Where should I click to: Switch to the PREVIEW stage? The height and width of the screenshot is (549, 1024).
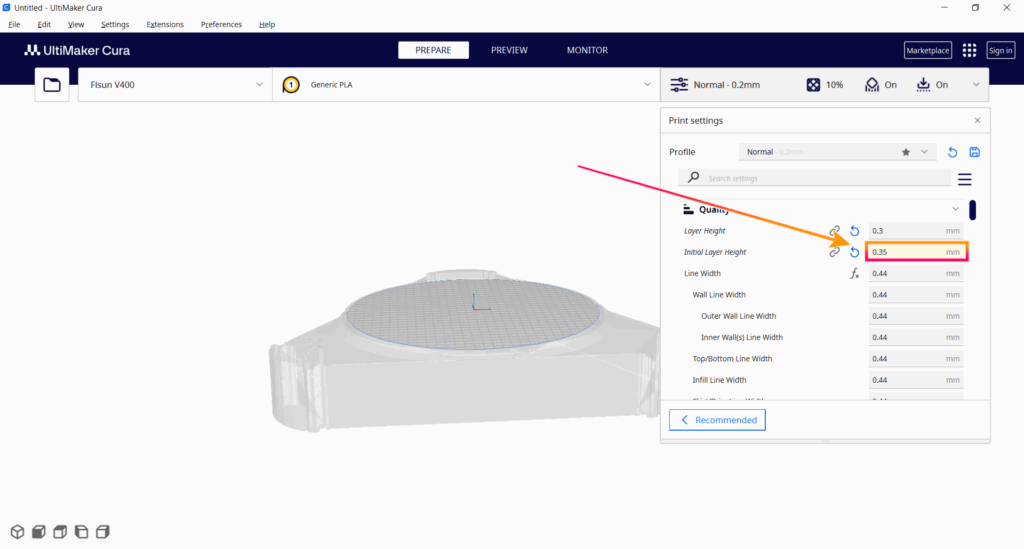509,50
